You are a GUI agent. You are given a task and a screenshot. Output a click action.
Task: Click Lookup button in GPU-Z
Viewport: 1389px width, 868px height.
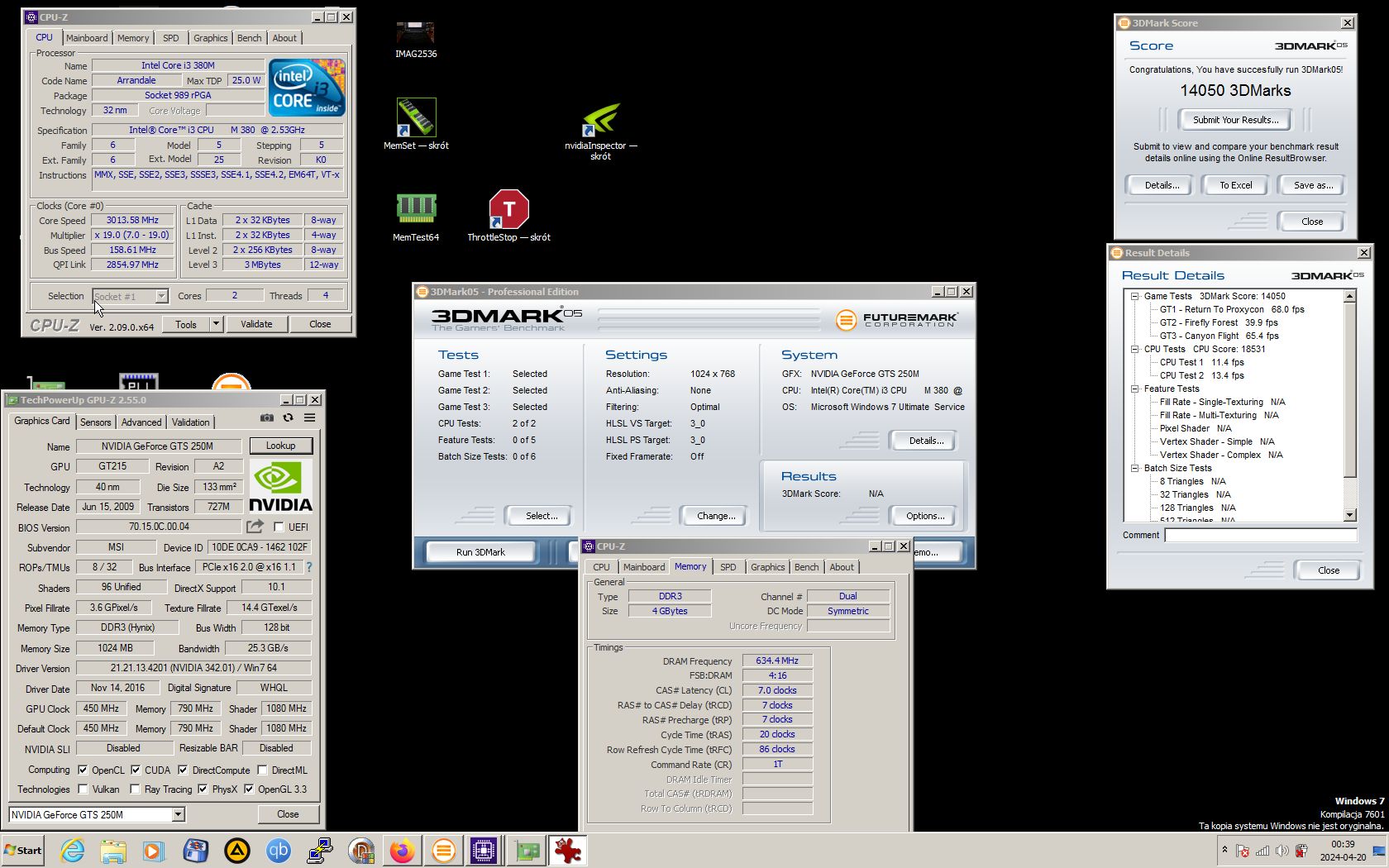point(280,446)
